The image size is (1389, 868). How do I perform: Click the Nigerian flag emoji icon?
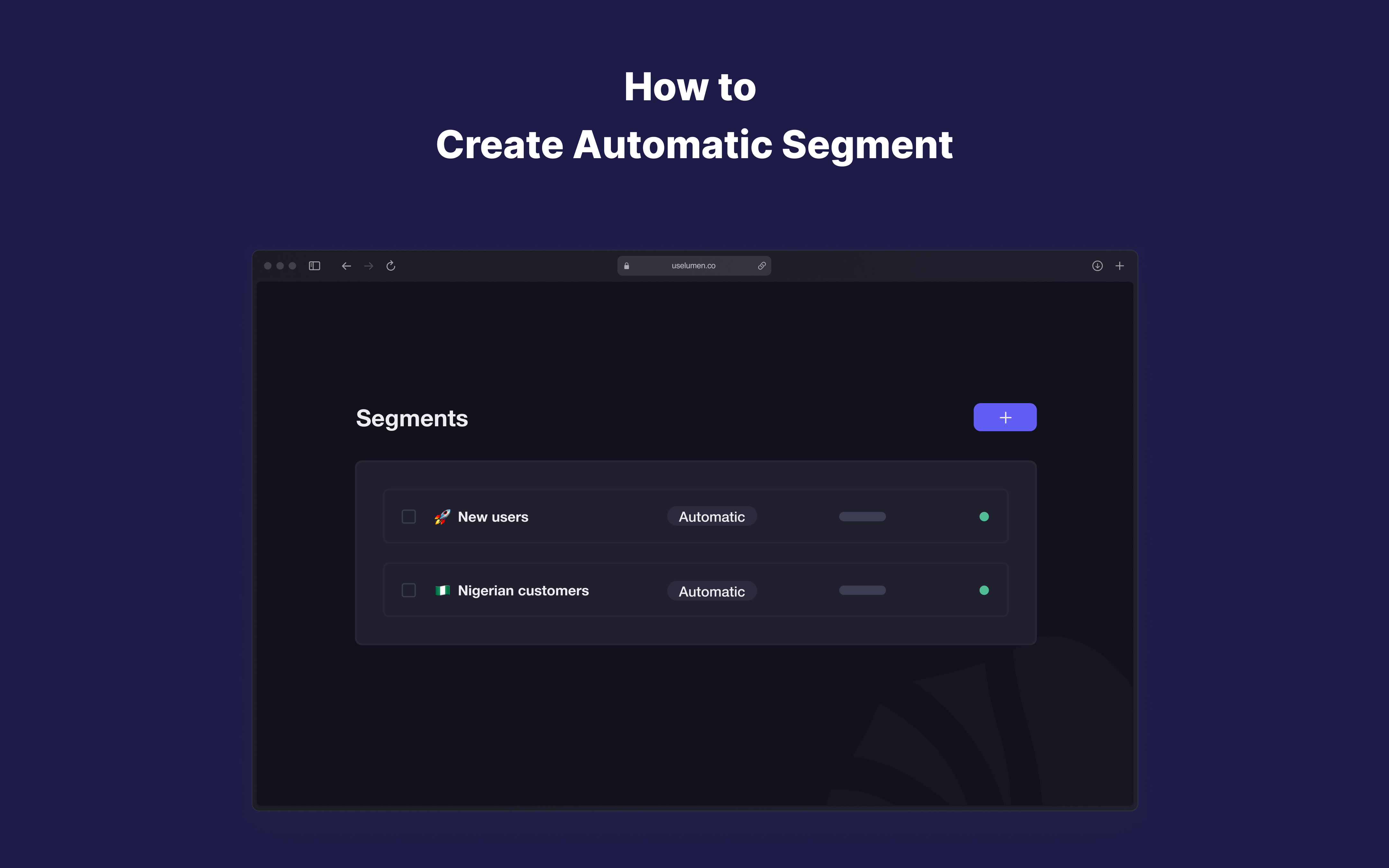click(x=442, y=590)
